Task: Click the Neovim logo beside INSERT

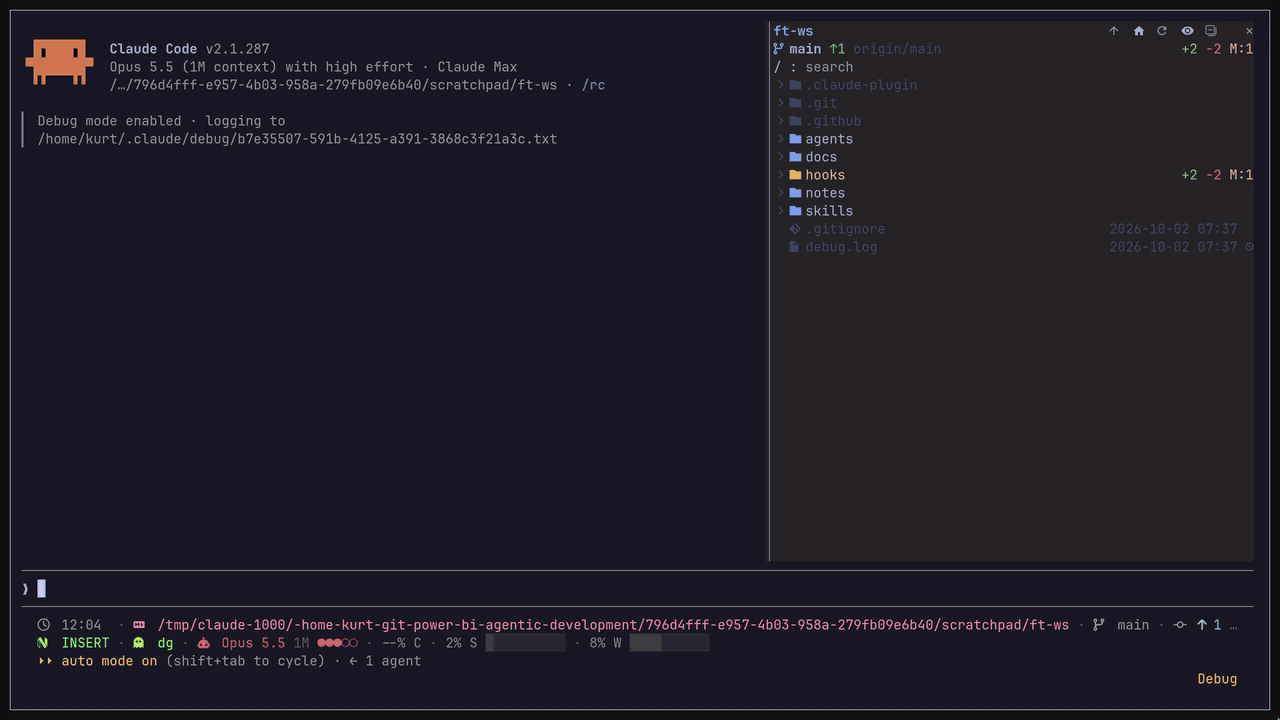Action: coord(43,643)
